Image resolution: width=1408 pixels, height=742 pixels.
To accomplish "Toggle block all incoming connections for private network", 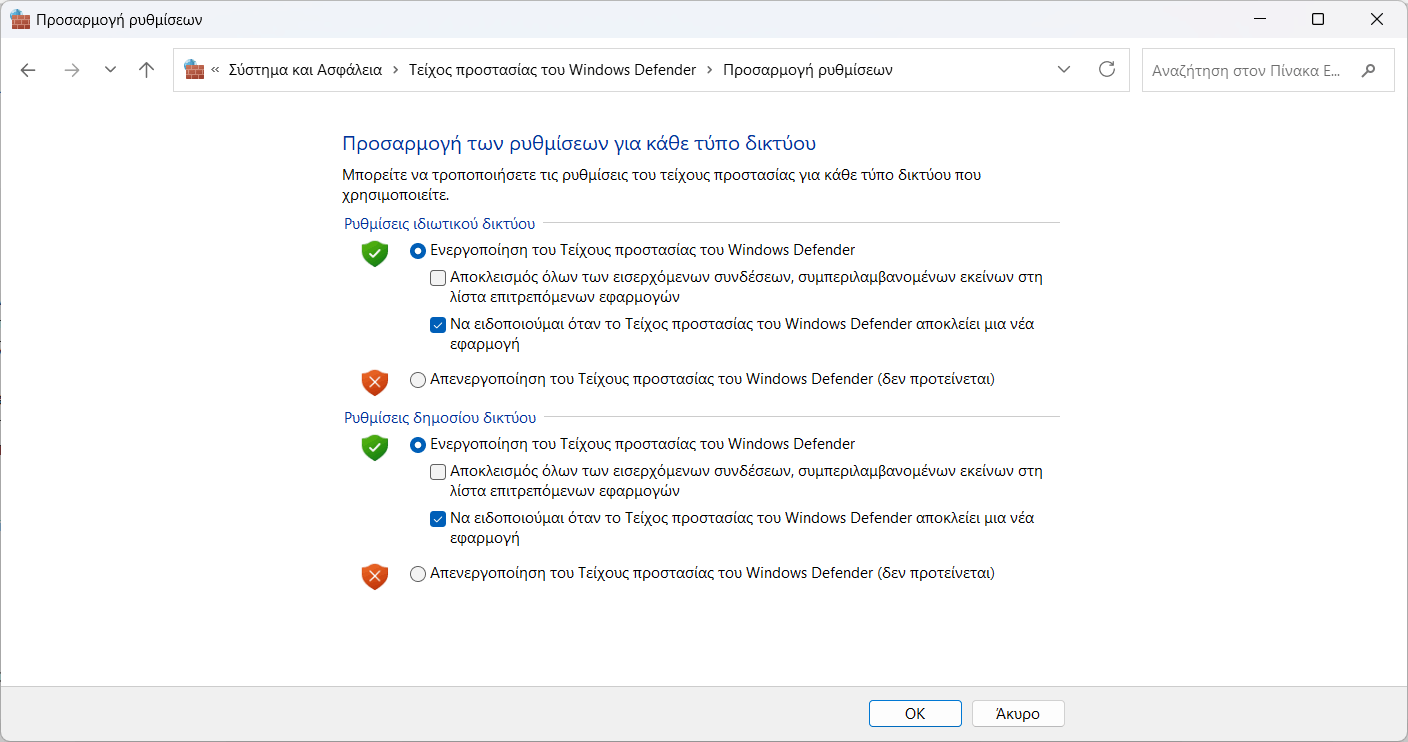I will [438, 278].
